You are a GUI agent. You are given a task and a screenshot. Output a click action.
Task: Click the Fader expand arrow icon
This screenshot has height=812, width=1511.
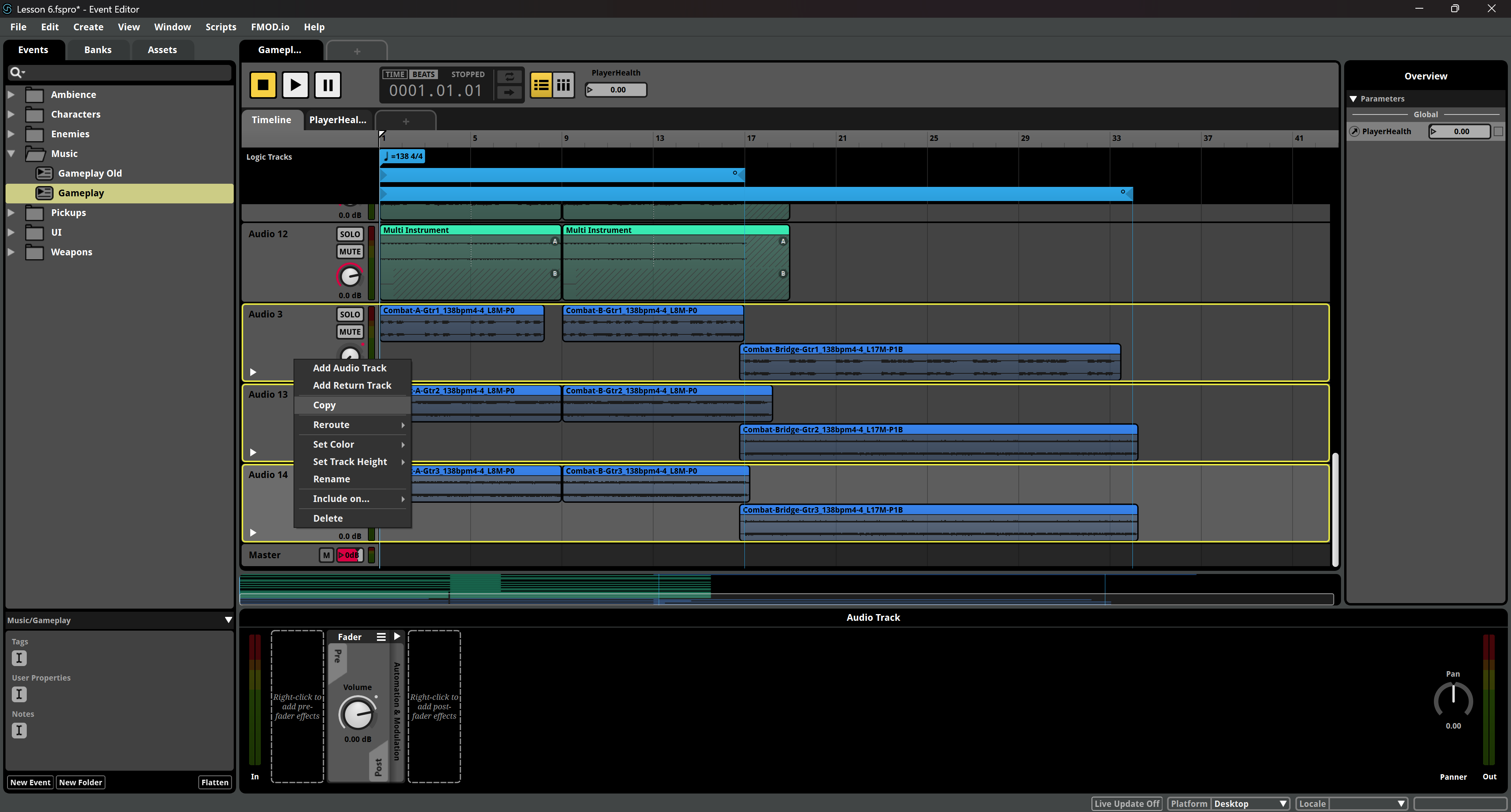397,636
